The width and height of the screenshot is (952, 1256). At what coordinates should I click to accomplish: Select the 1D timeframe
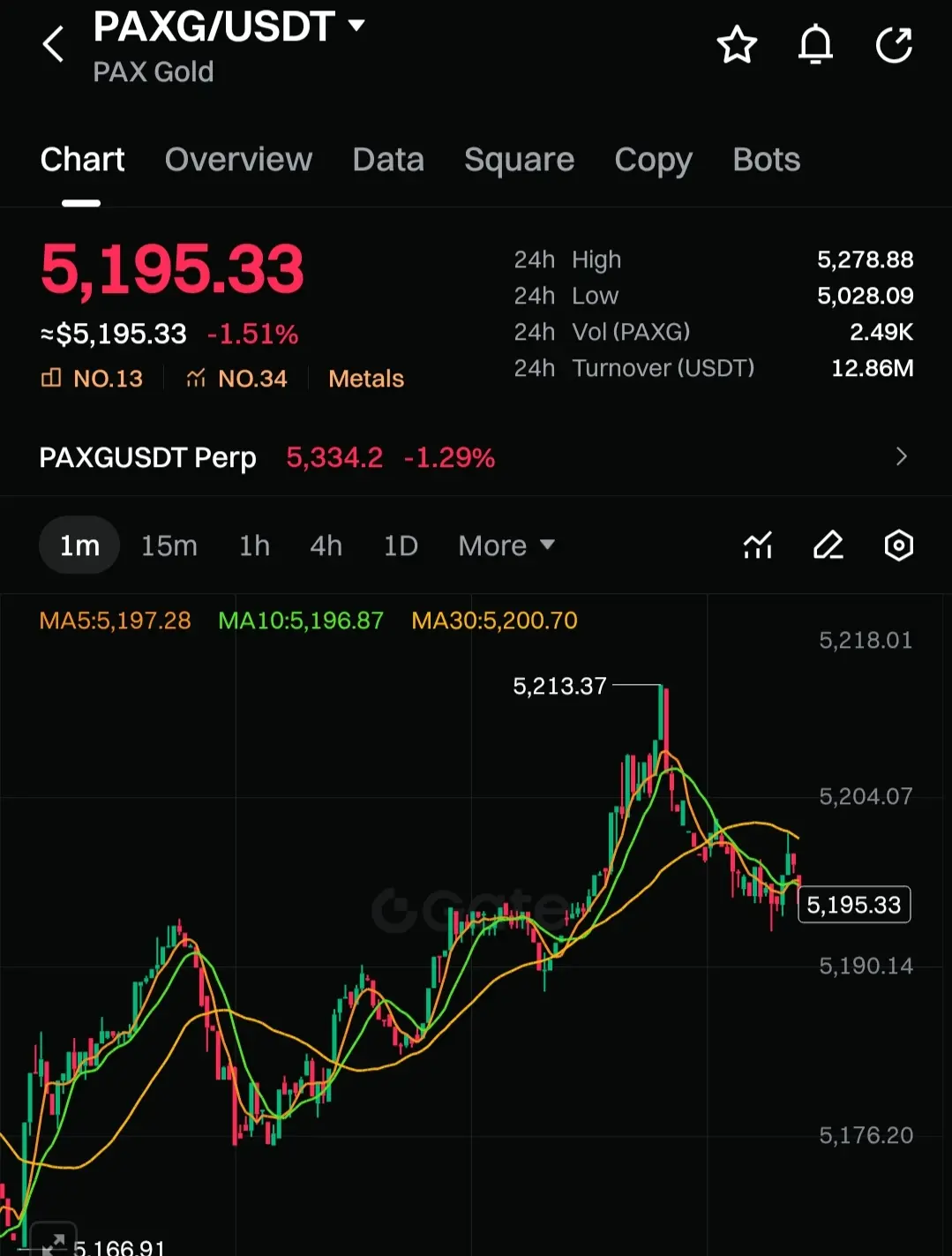(x=401, y=545)
